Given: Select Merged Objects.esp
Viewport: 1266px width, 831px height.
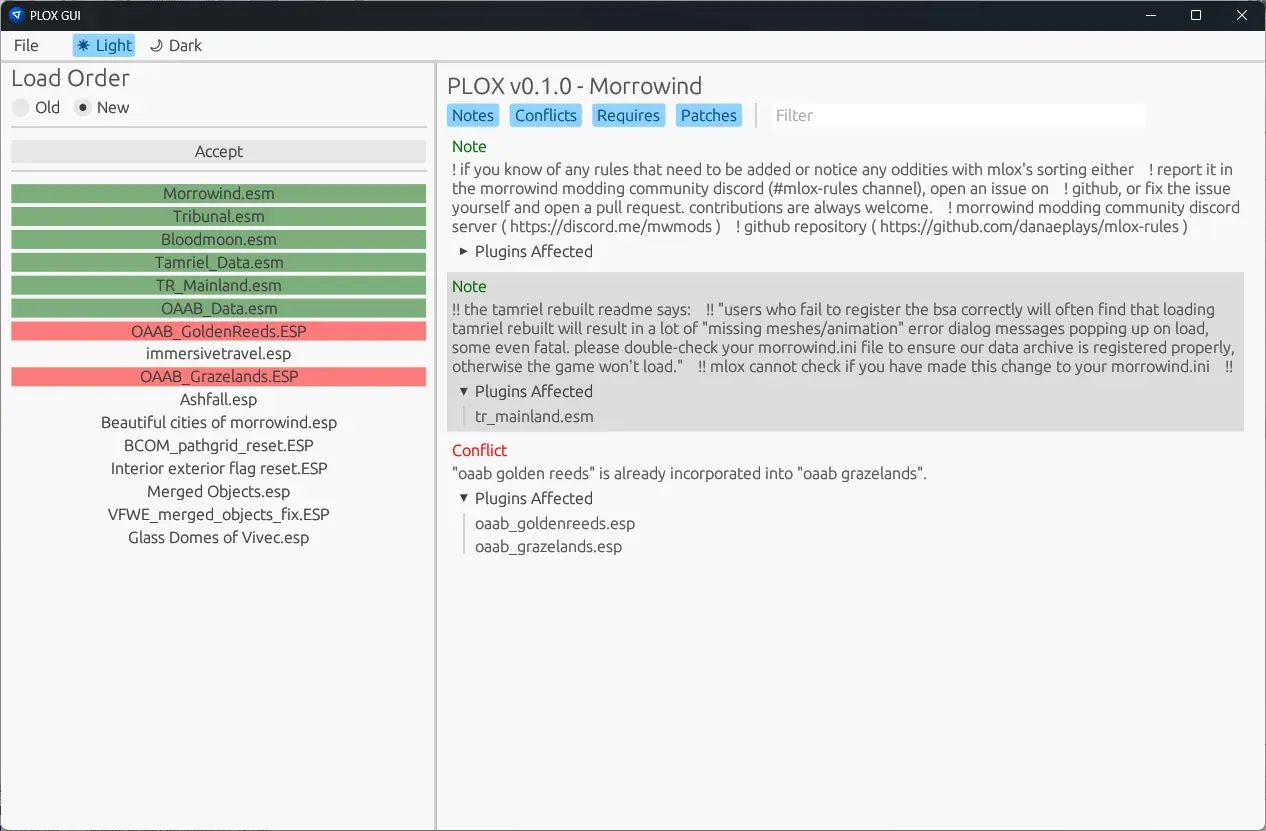Looking at the screenshot, I should click(x=219, y=491).
